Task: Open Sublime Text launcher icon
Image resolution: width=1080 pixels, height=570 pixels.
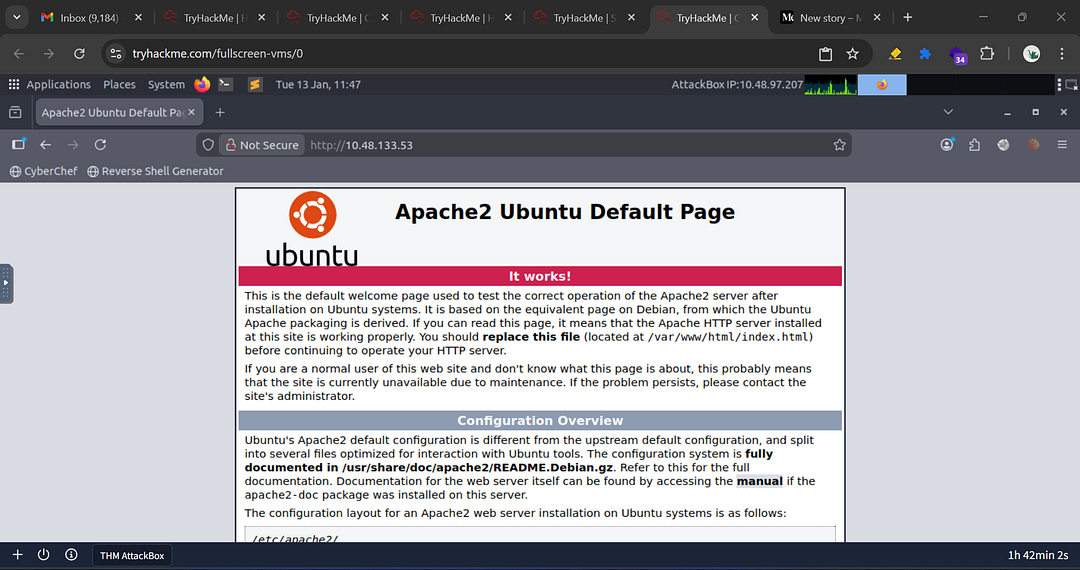Action: 254,85
